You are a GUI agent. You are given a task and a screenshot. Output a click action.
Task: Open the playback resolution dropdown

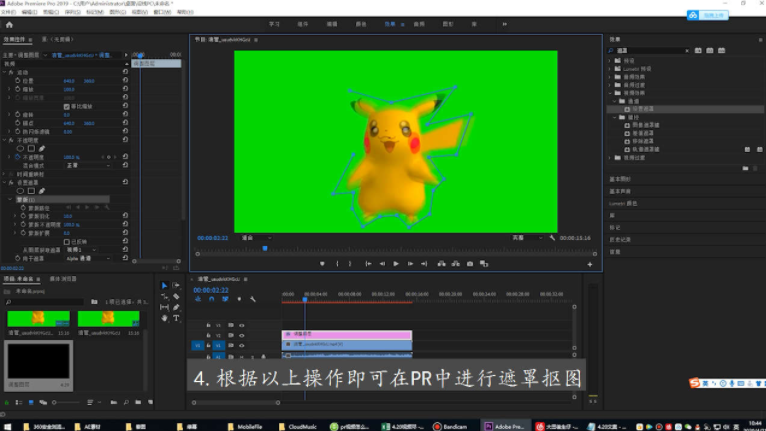(x=527, y=238)
